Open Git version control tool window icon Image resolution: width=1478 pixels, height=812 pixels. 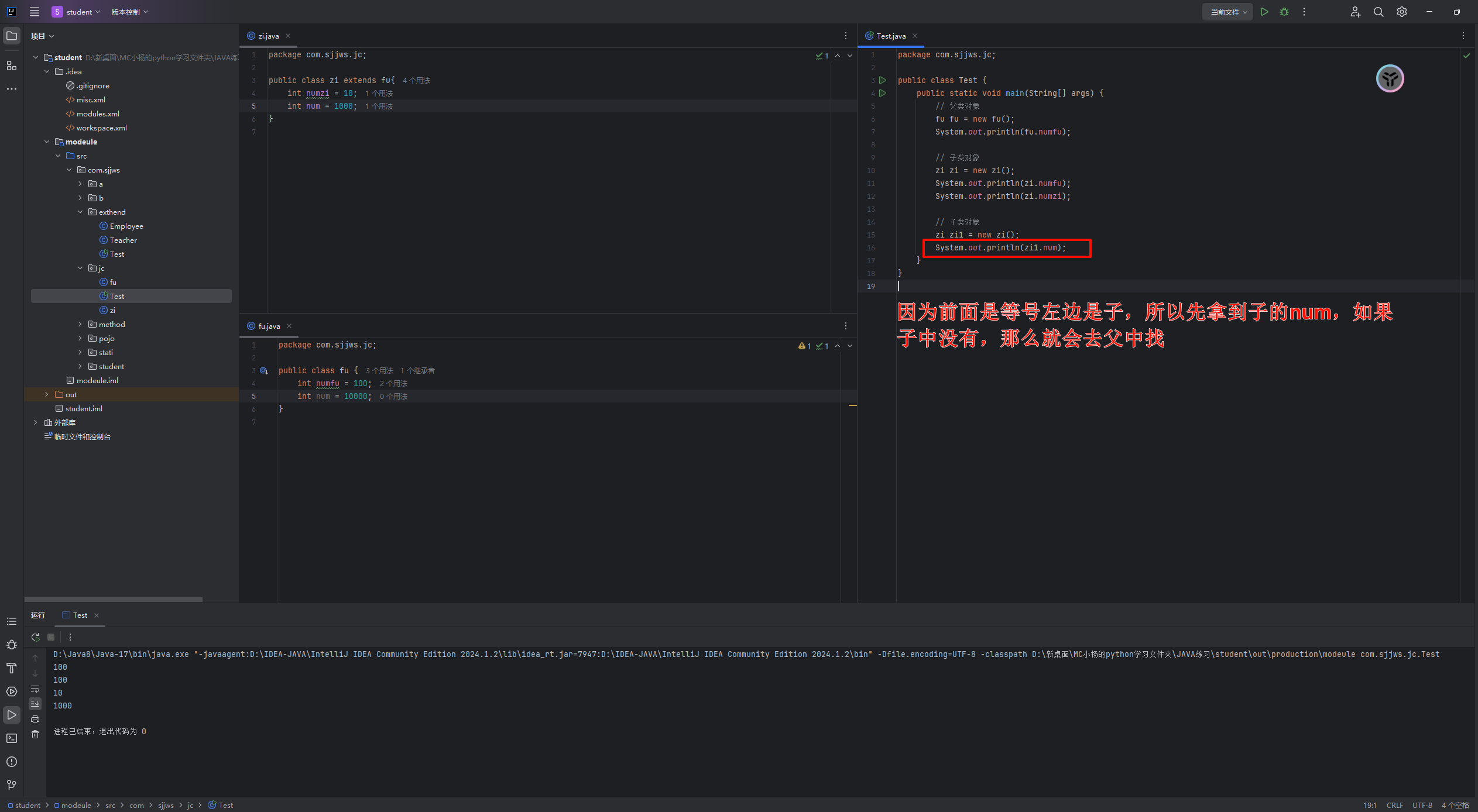click(x=12, y=785)
